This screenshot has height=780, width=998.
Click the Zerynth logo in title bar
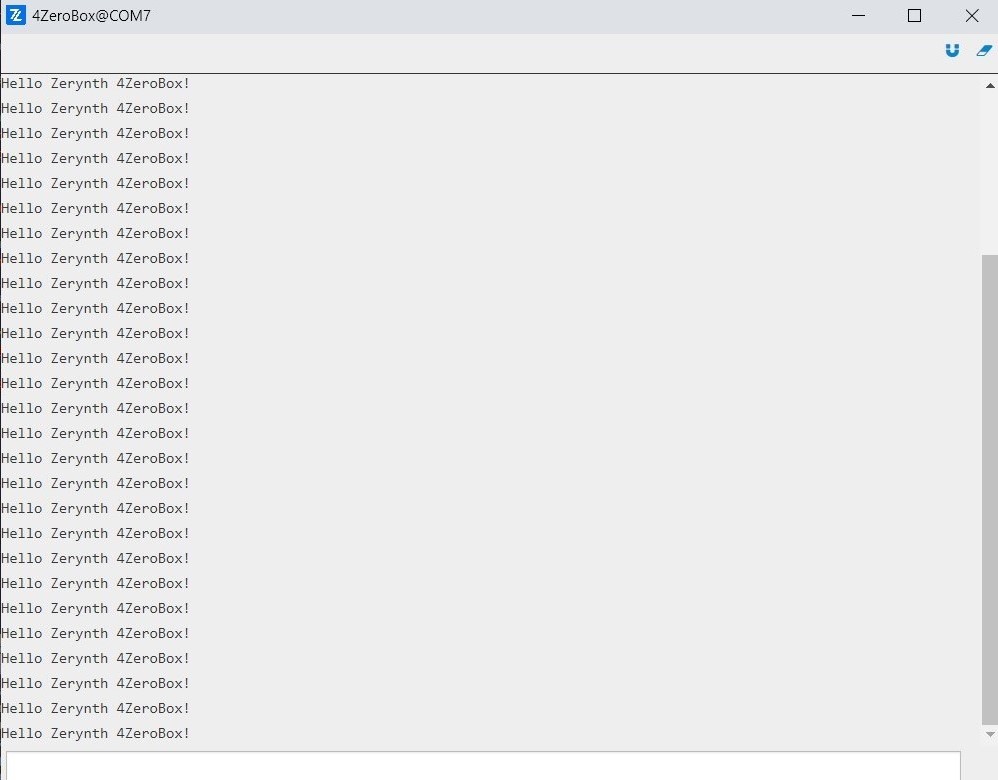coord(15,15)
